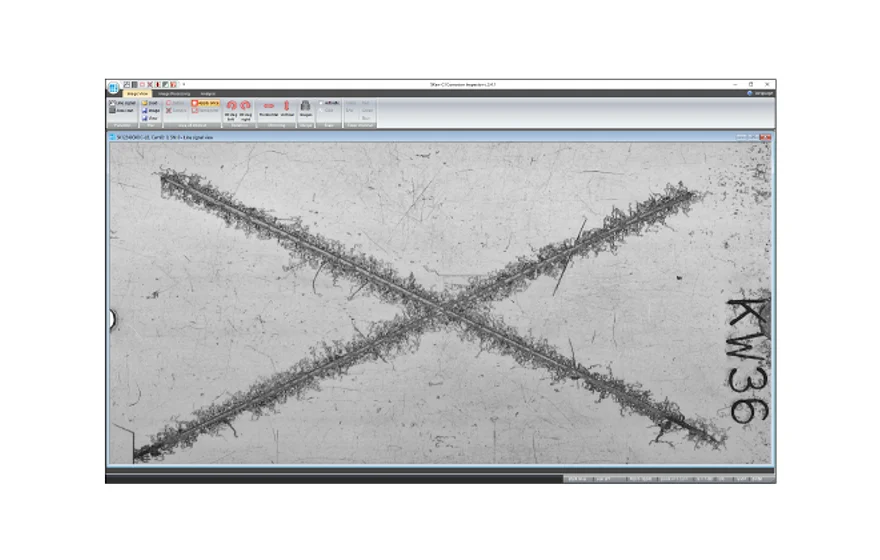
Task: Mirror the image vertically
Action: (x=287, y=107)
